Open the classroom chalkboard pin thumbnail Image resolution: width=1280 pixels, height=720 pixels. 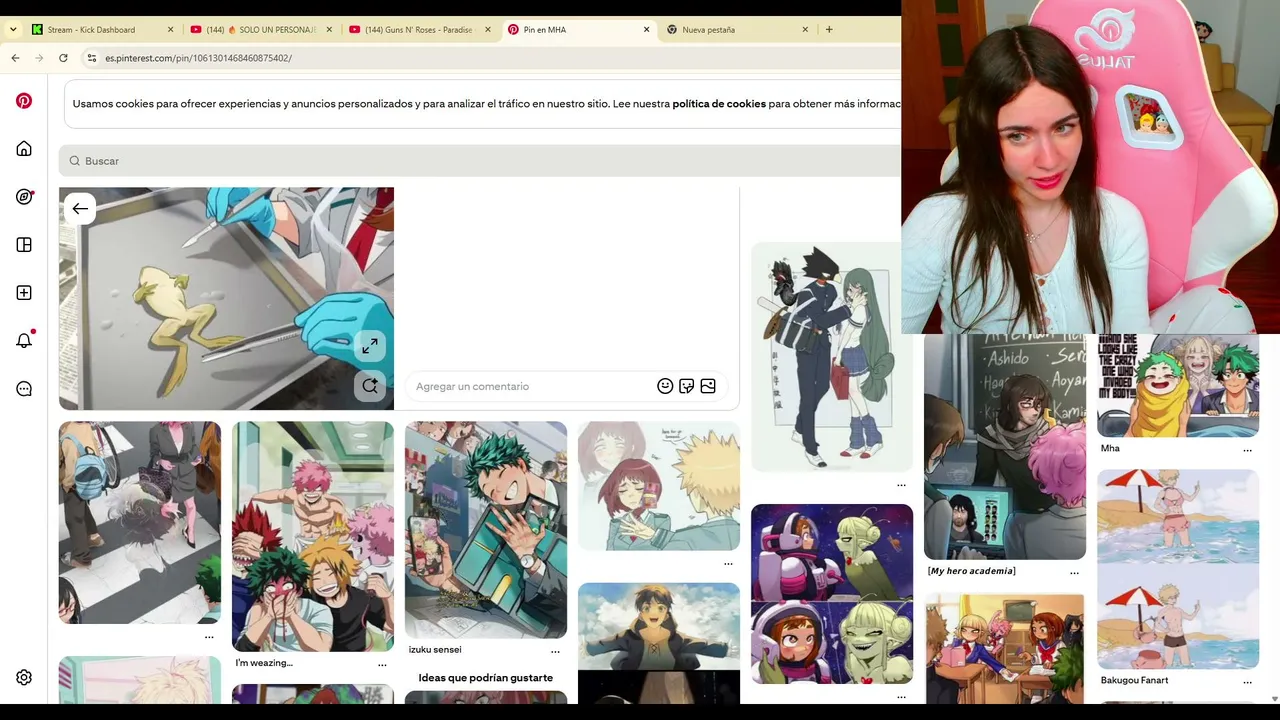point(1005,447)
